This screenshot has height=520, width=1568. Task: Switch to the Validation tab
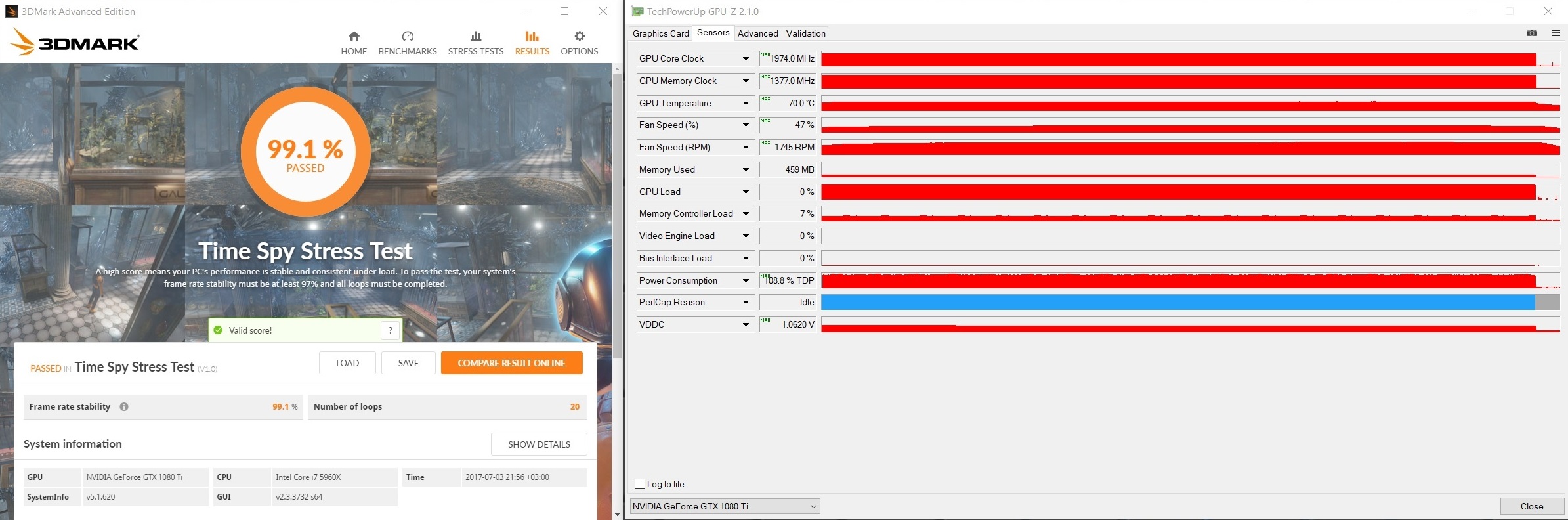(805, 33)
